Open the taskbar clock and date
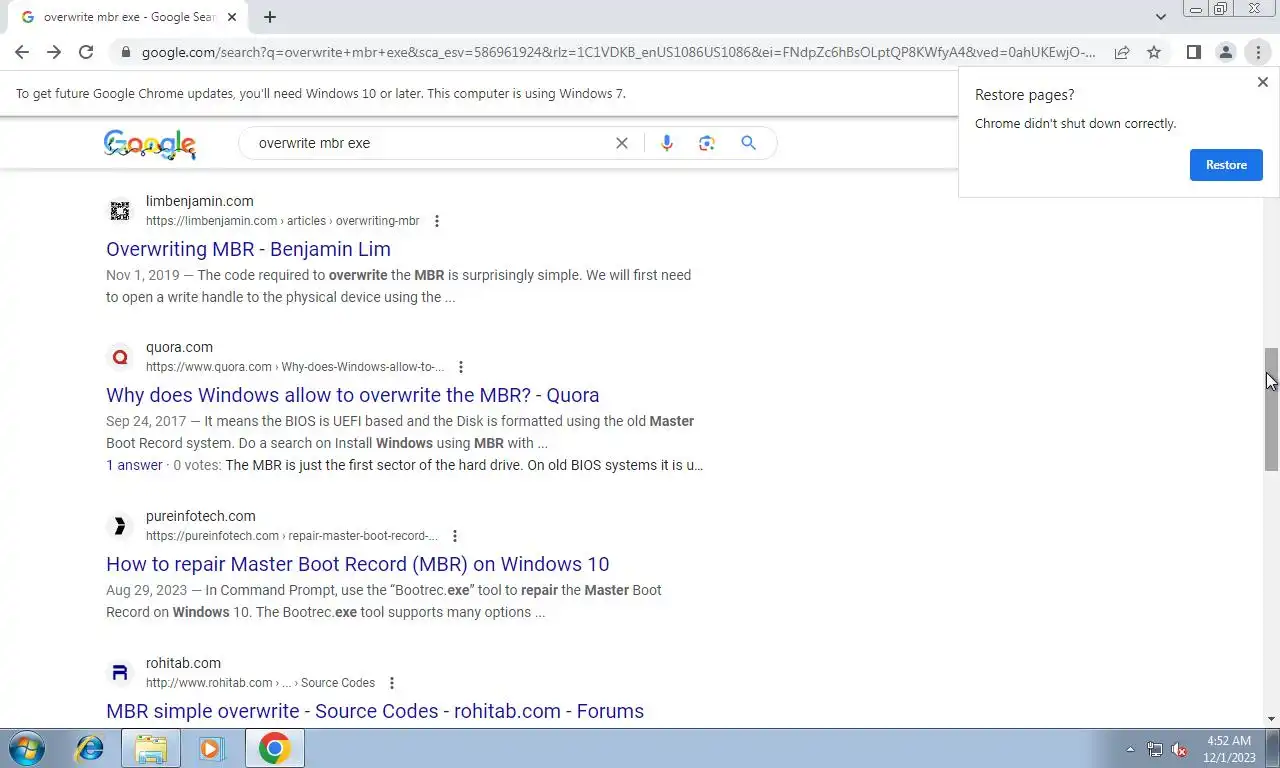The width and height of the screenshot is (1280, 768). click(x=1229, y=749)
